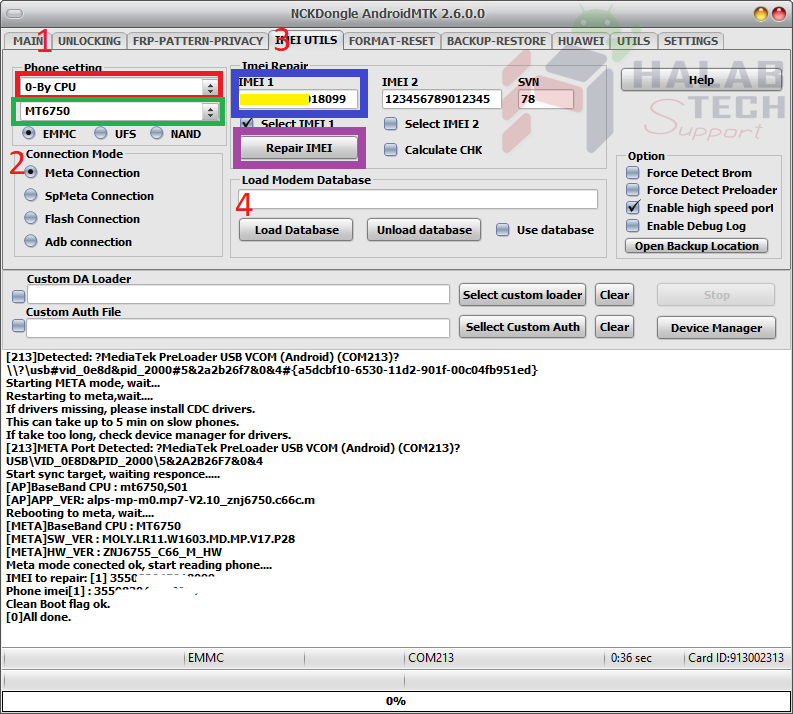This screenshot has height=714, width=793.
Task: Click Sellect Custom Auth button
Action: pos(522,327)
